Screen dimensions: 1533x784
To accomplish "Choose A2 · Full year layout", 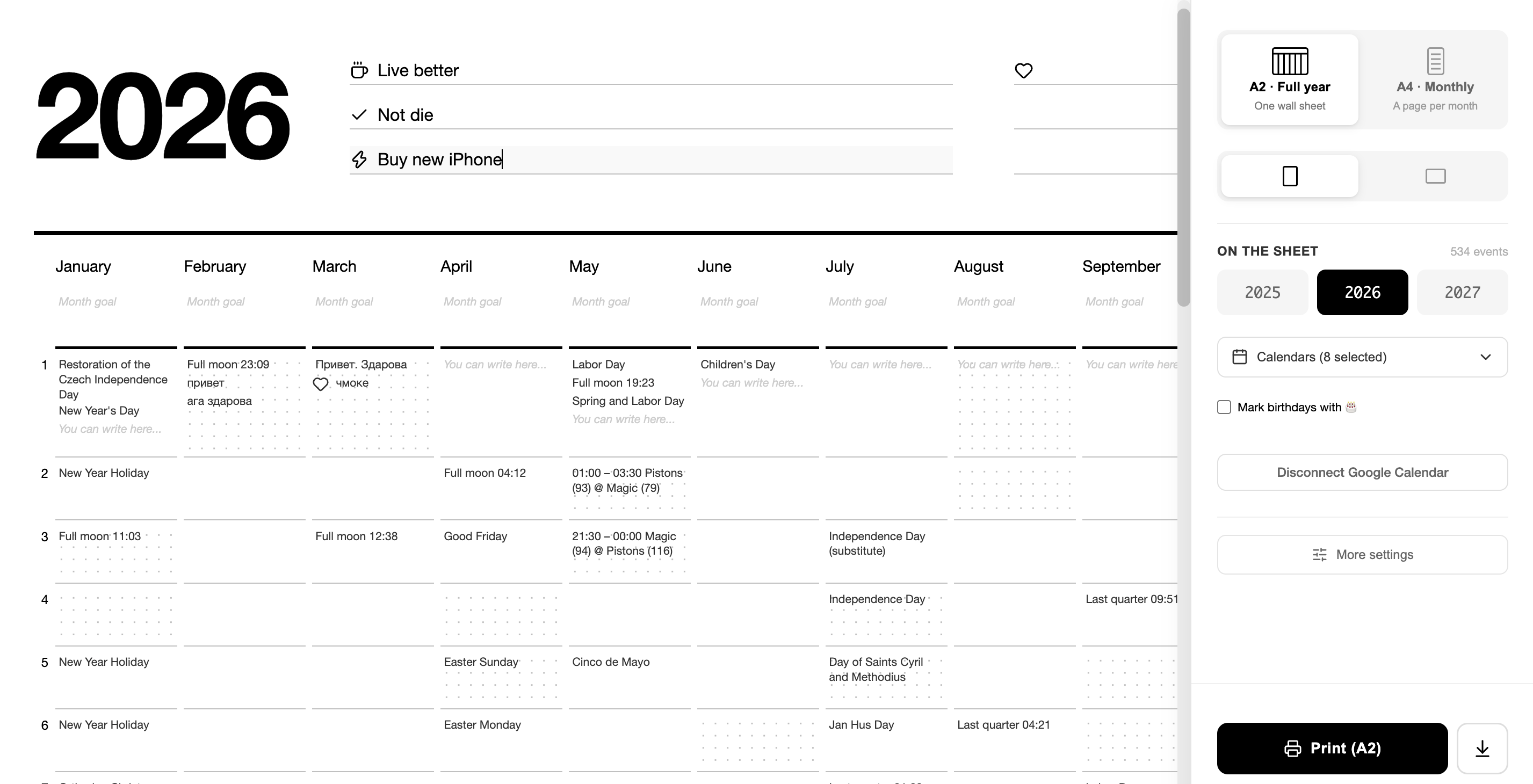I will pyautogui.click(x=1290, y=79).
